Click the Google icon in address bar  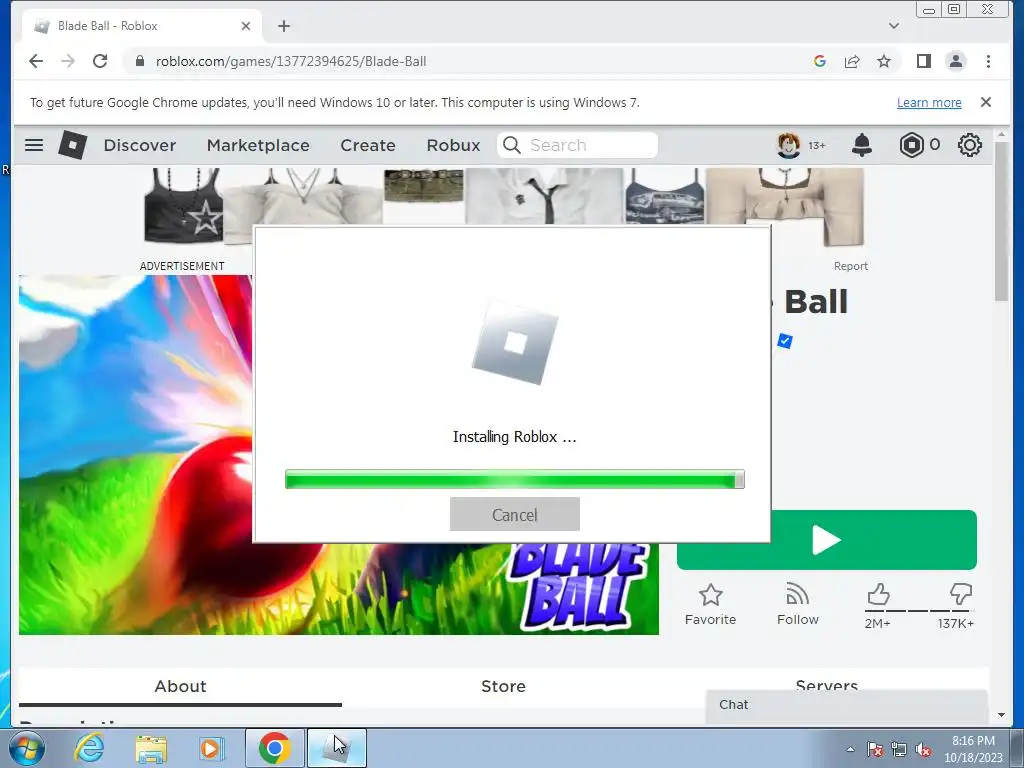(820, 61)
